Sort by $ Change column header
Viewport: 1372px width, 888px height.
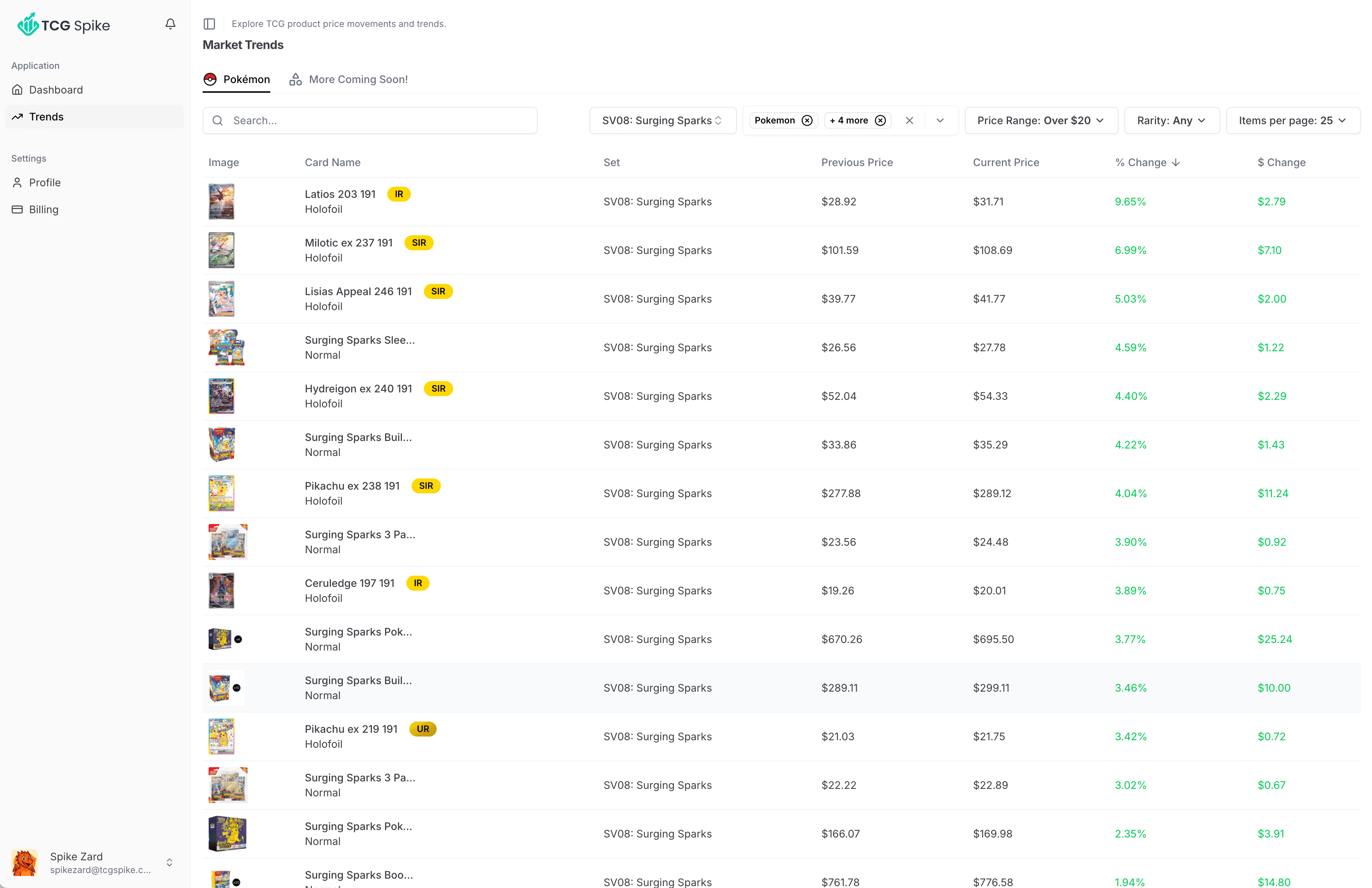1282,163
